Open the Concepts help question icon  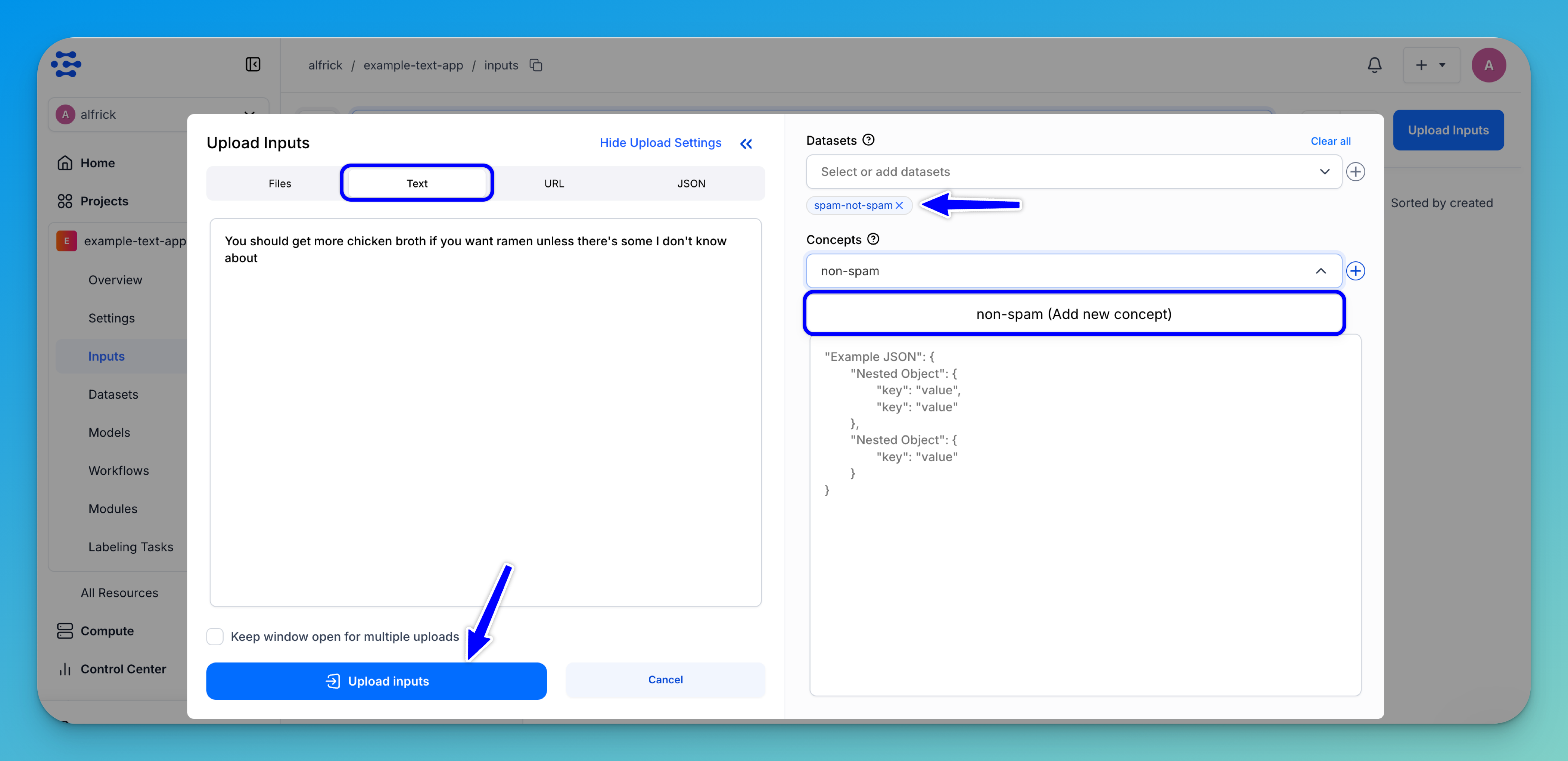873,239
